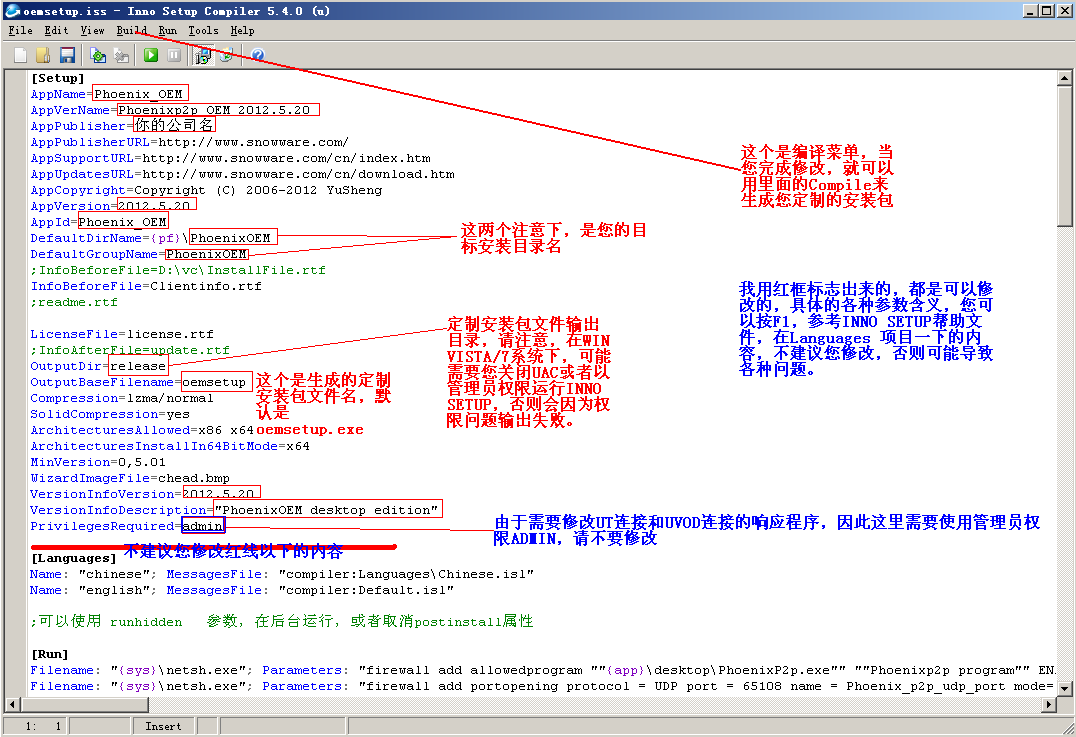Open the Run menu
The image size is (1076, 737).
[x=167, y=30]
